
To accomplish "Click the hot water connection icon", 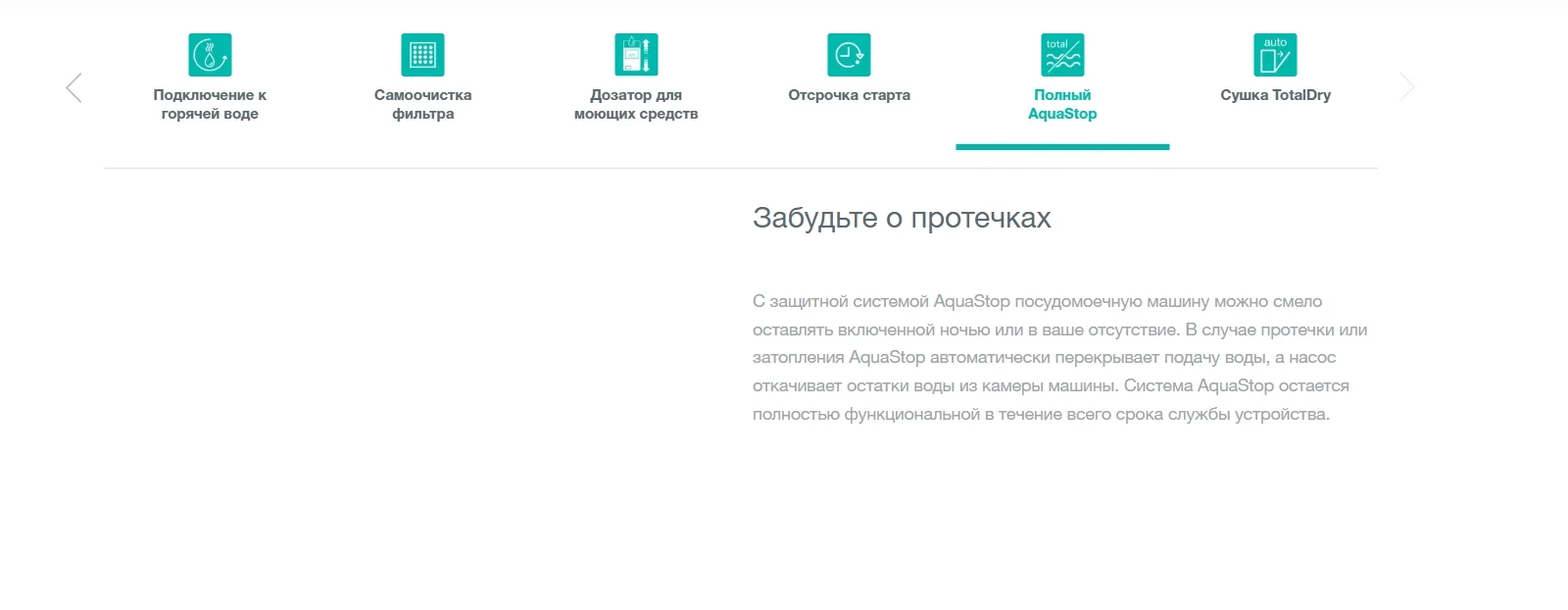I will [210, 55].
